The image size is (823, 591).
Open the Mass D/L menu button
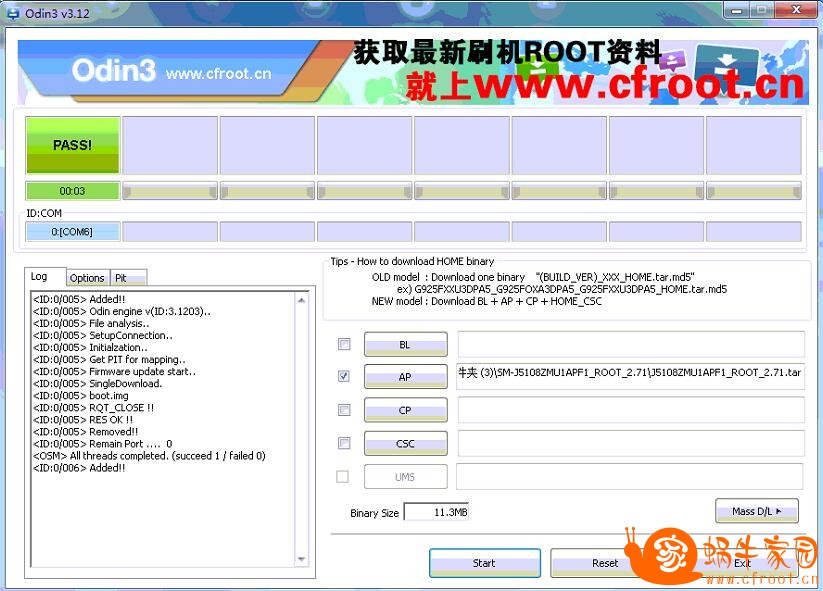pyautogui.click(x=757, y=511)
